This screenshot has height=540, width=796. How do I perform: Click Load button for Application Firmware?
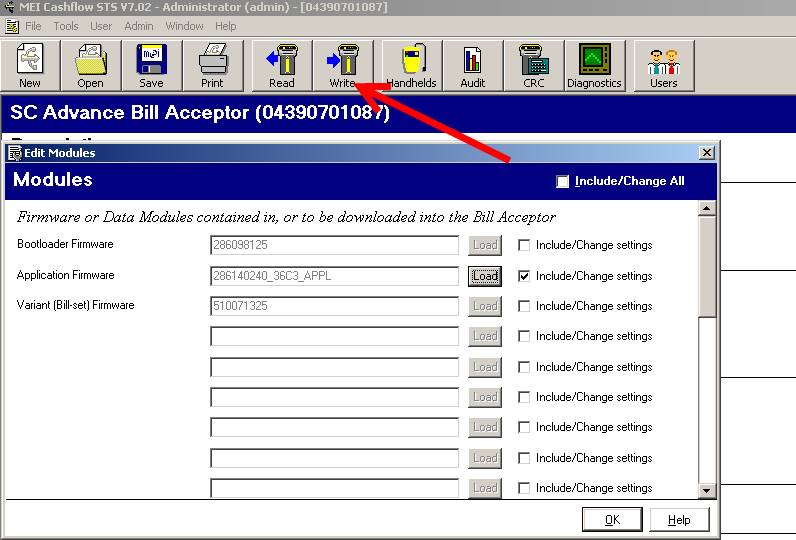click(x=485, y=276)
